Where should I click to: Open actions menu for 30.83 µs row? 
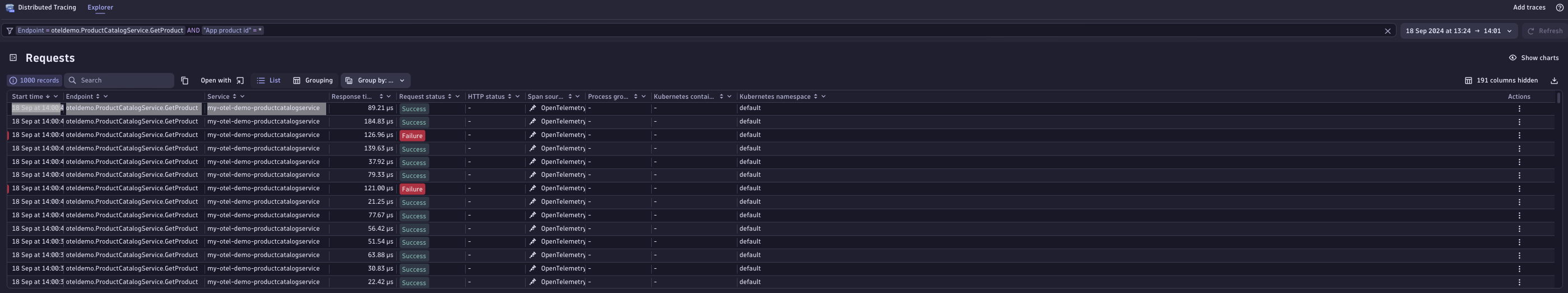tap(1519, 269)
